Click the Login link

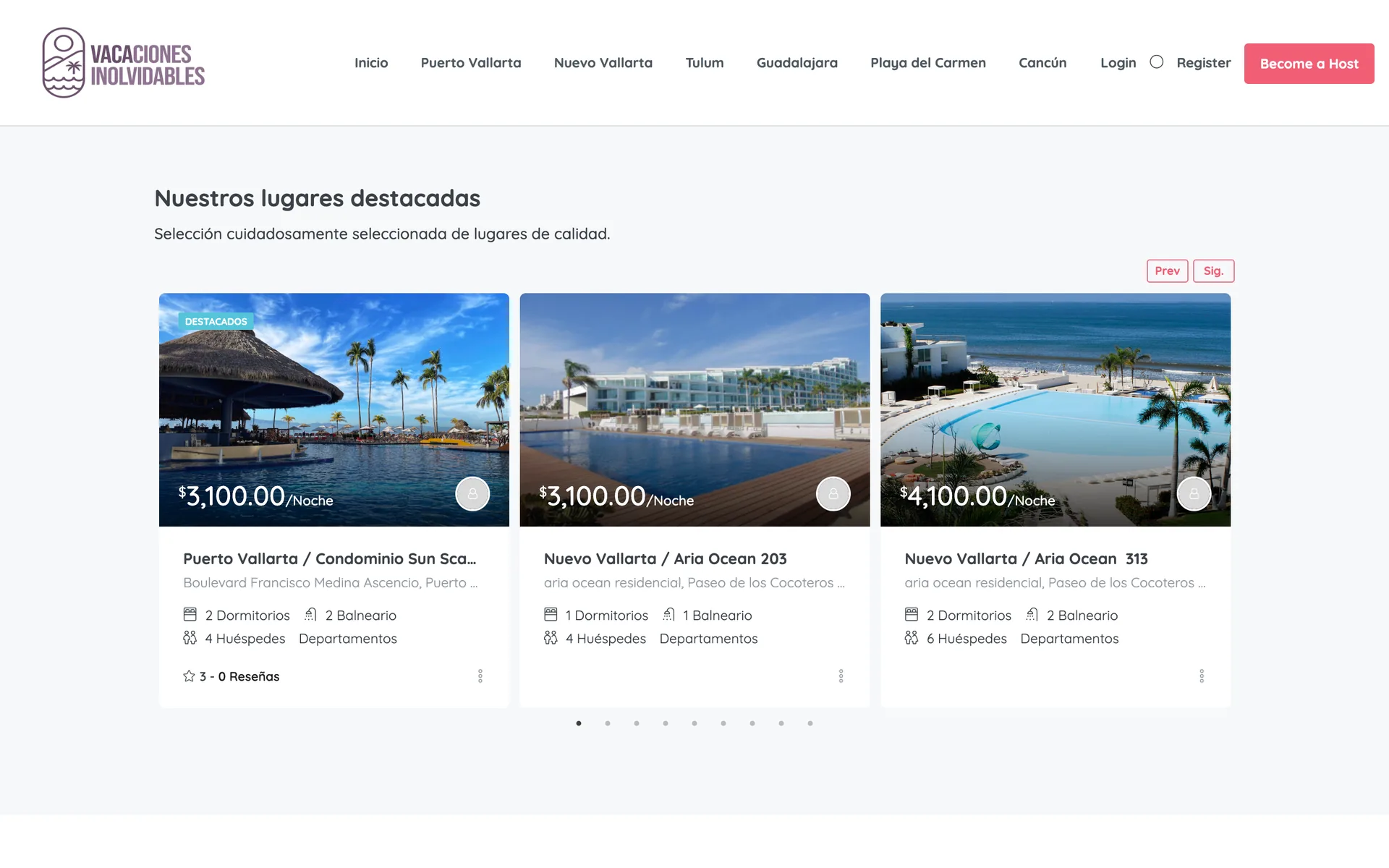(x=1118, y=63)
